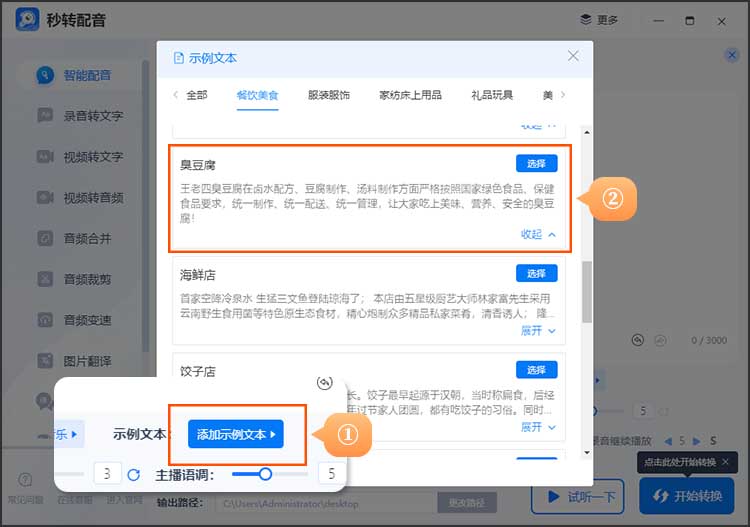Go to 视频转音频 in the sidebar

[x=93, y=198]
